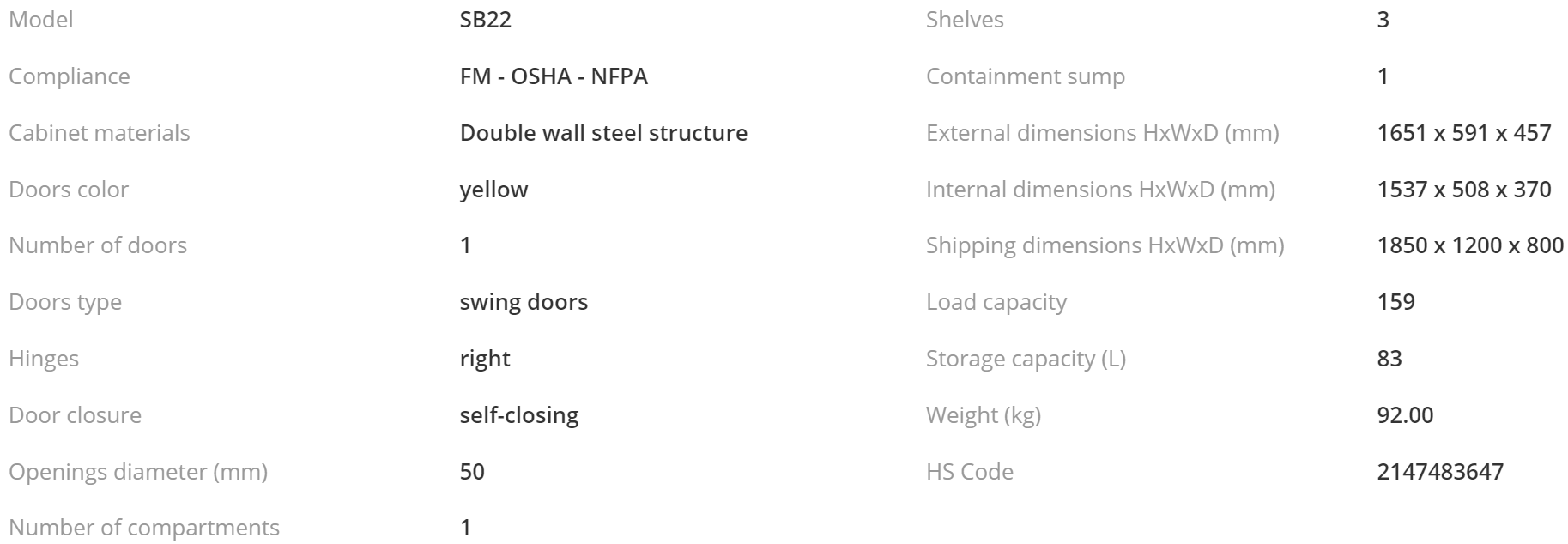
Task: Click the HS Code value 2147483647
Action: click(x=1440, y=472)
